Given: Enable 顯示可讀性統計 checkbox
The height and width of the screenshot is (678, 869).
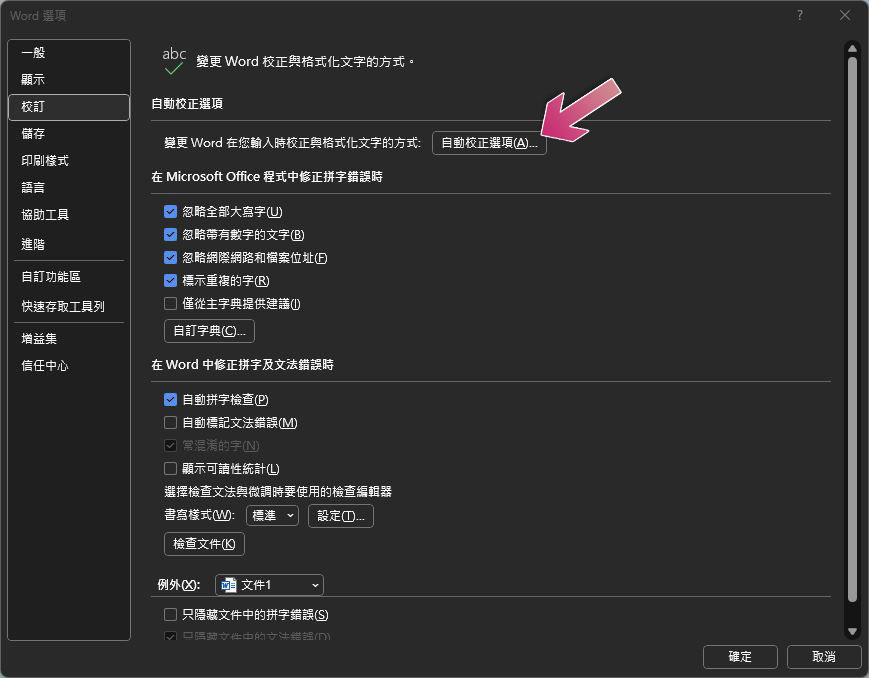Looking at the screenshot, I should coord(171,469).
